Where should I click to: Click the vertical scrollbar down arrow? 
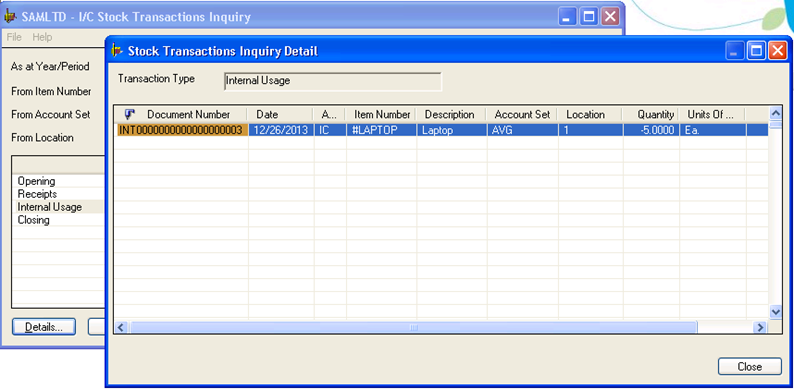pos(776,311)
